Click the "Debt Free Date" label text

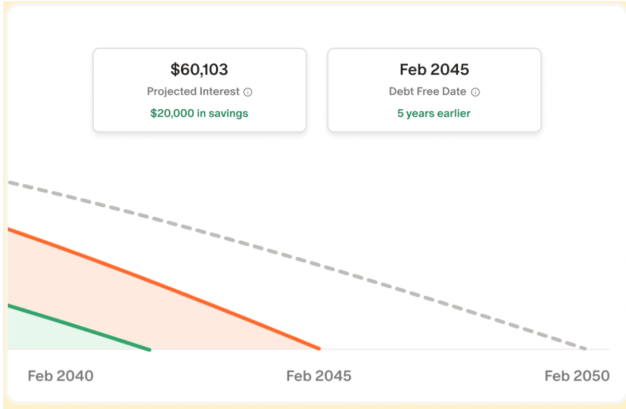coord(427,92)
